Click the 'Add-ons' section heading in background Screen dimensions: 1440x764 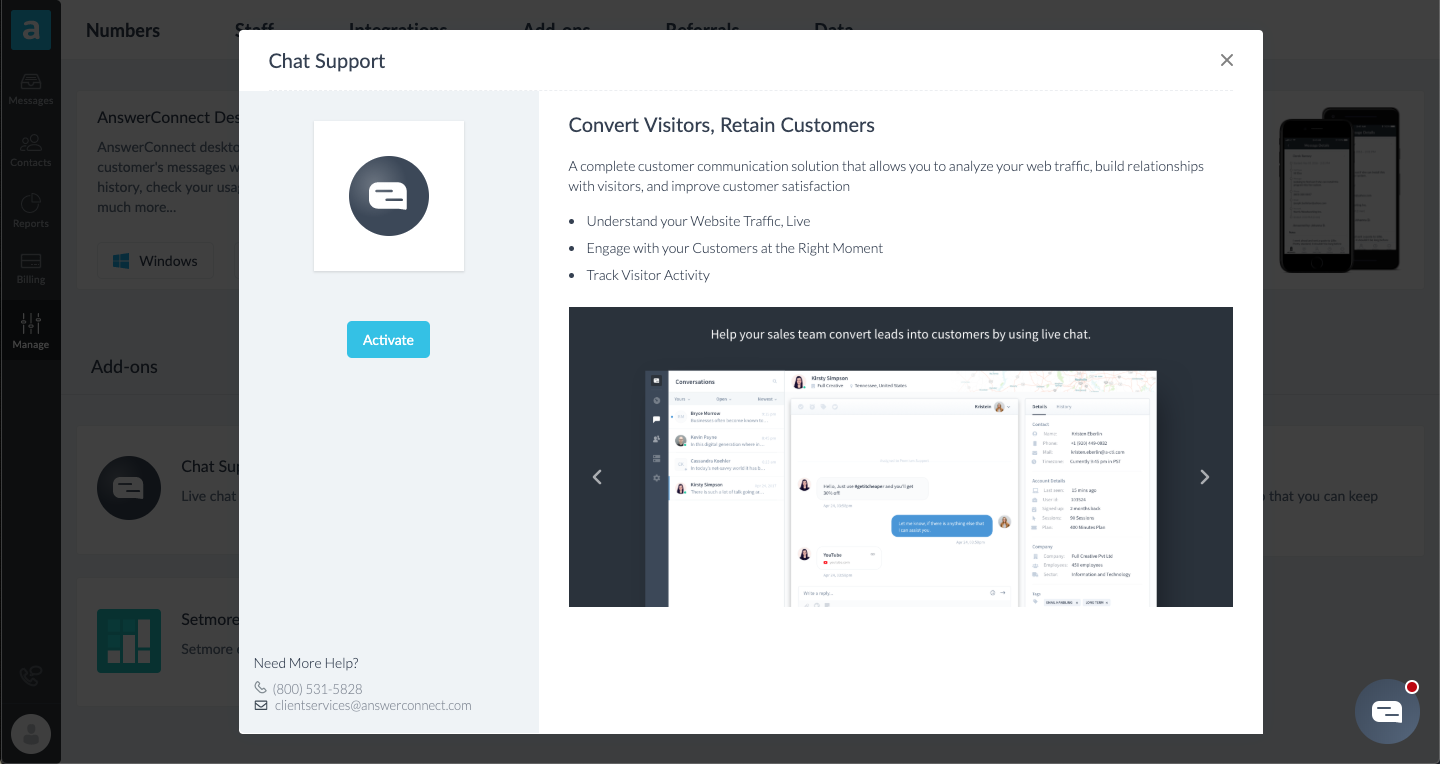(x=124, y=367)
